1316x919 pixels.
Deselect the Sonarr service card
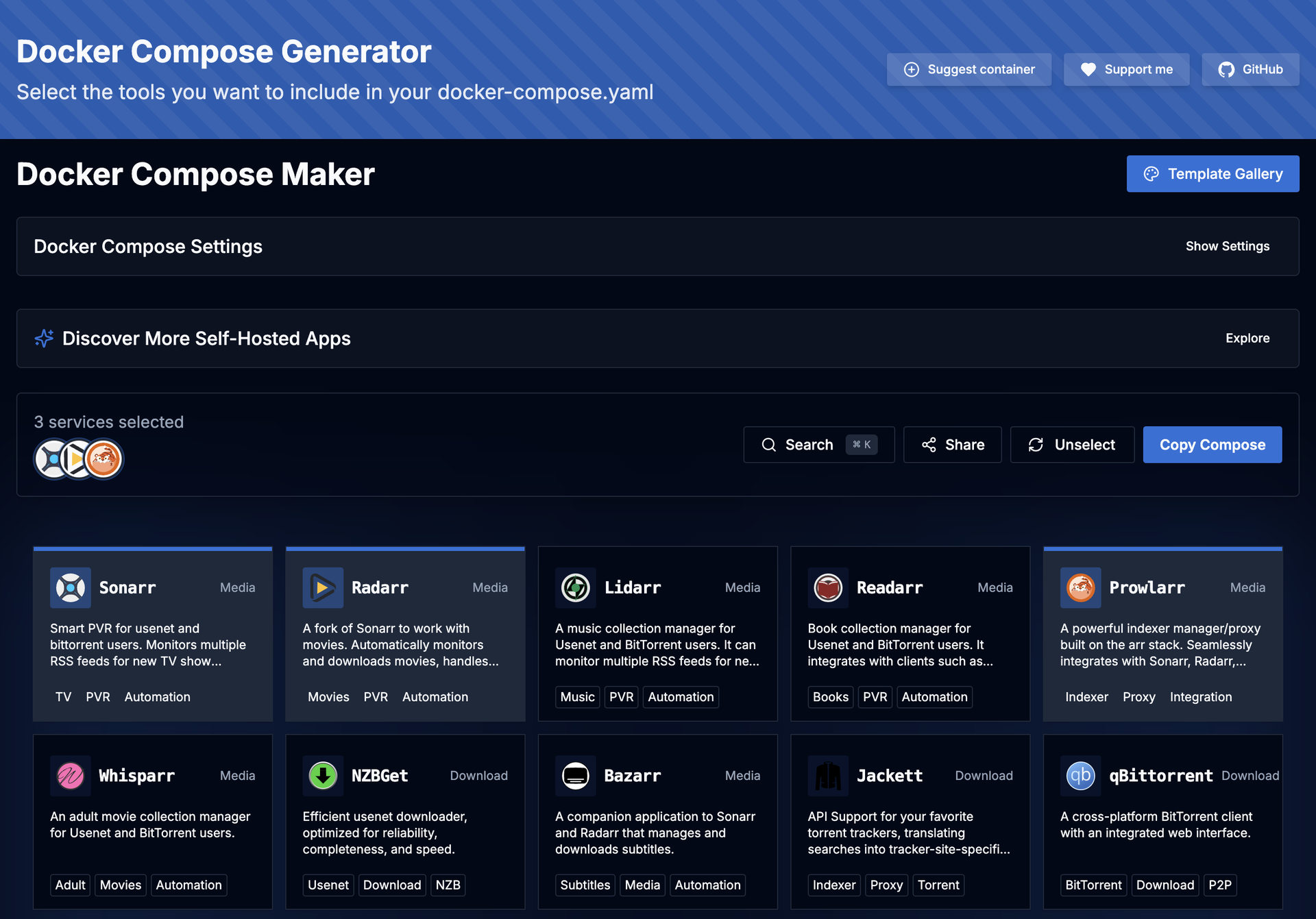click(153, 634)
